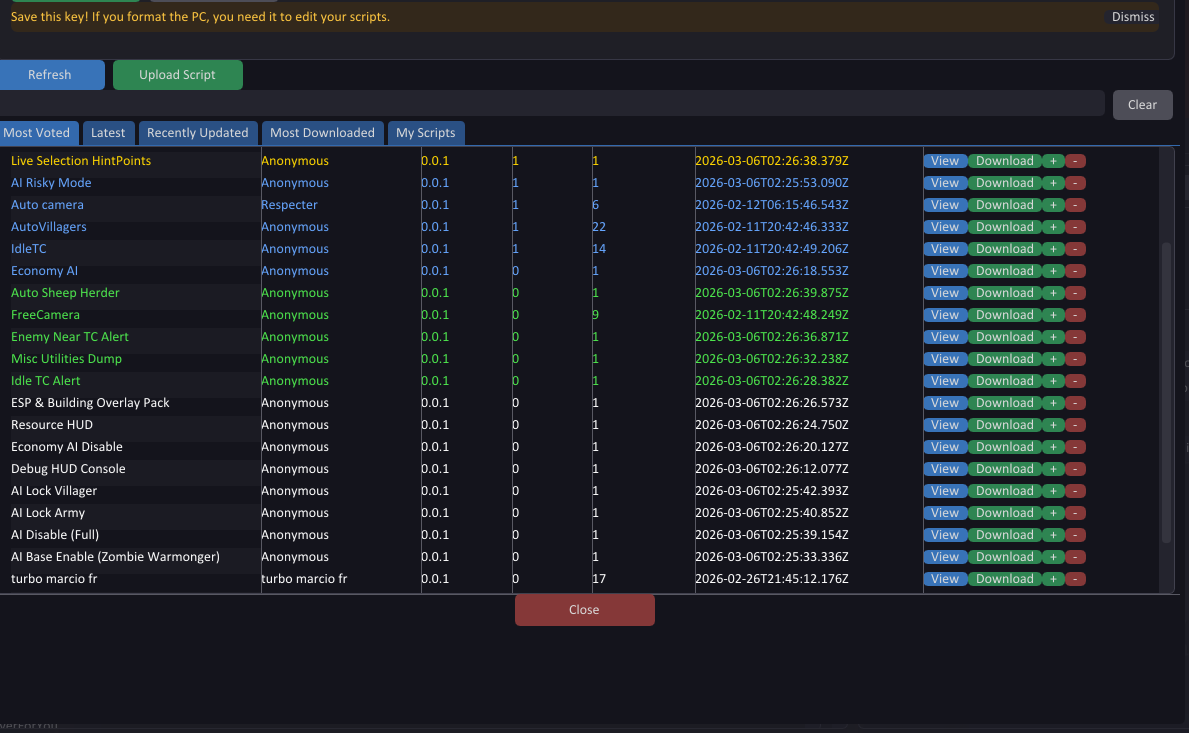Image resolution: width=1189 pixels, height=733 pixels.
Task: Download the Auto camera script
Action: click(x=1004, y=205)
